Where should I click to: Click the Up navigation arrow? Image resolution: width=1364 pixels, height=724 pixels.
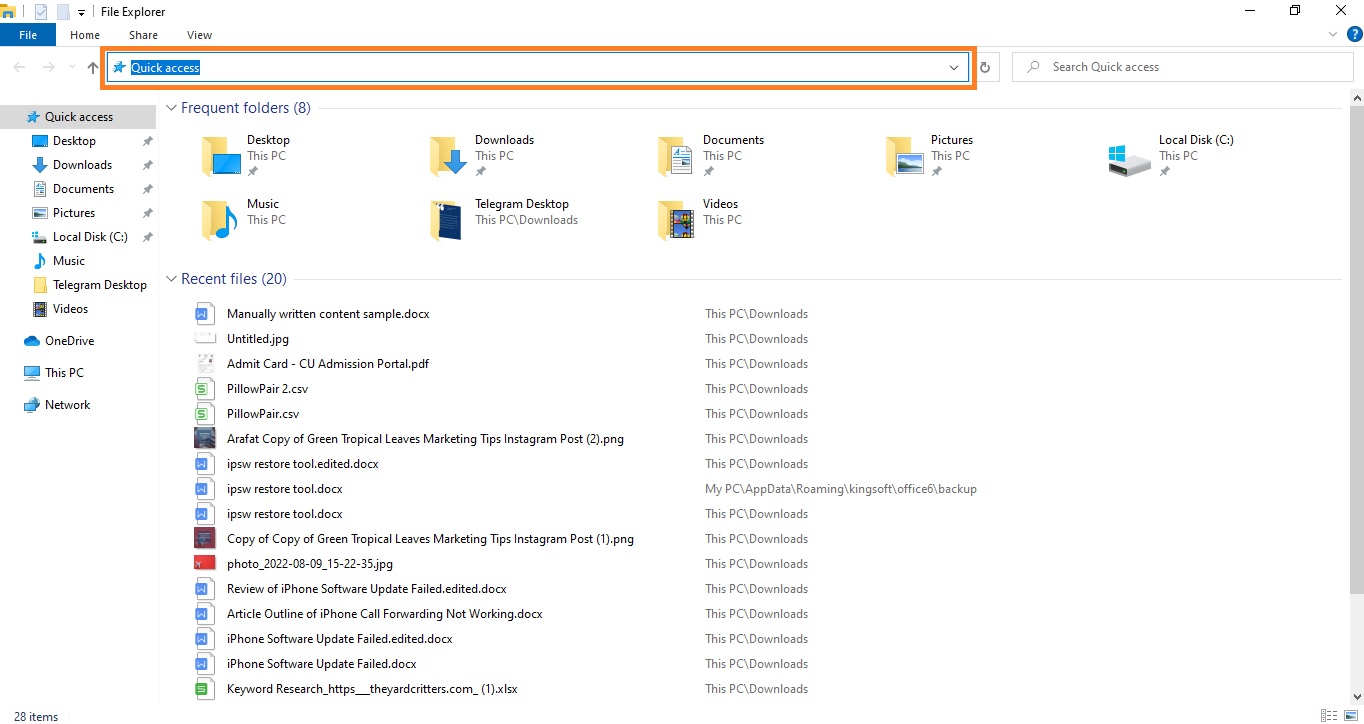coord(92,67)
